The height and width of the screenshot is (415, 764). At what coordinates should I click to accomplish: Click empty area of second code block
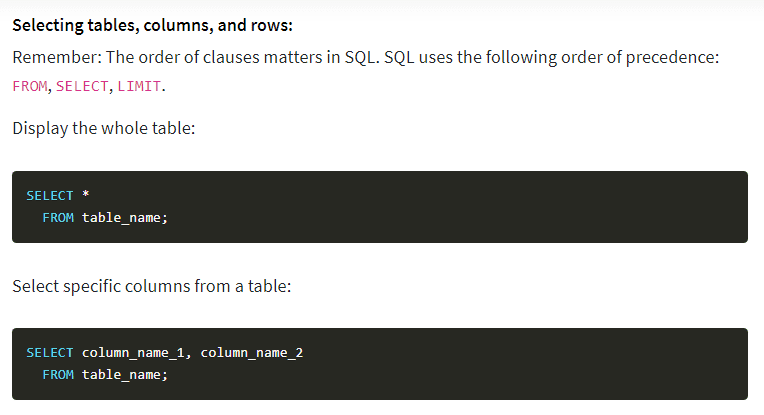click(x=487, y=364)
